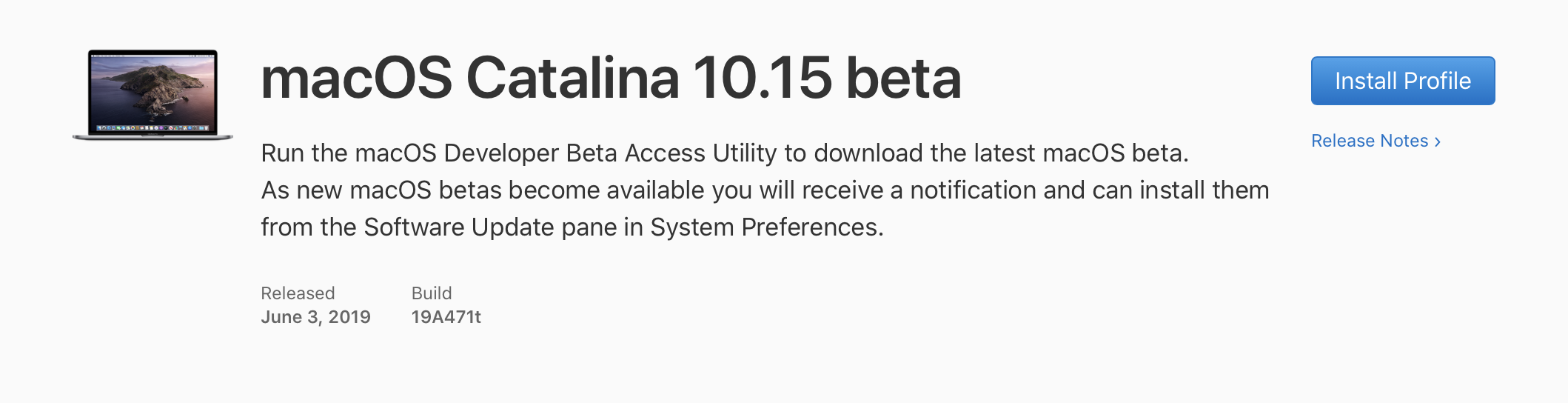Click the Install Profile button
Viewport: 1568px width, 403px height.
1402,81
